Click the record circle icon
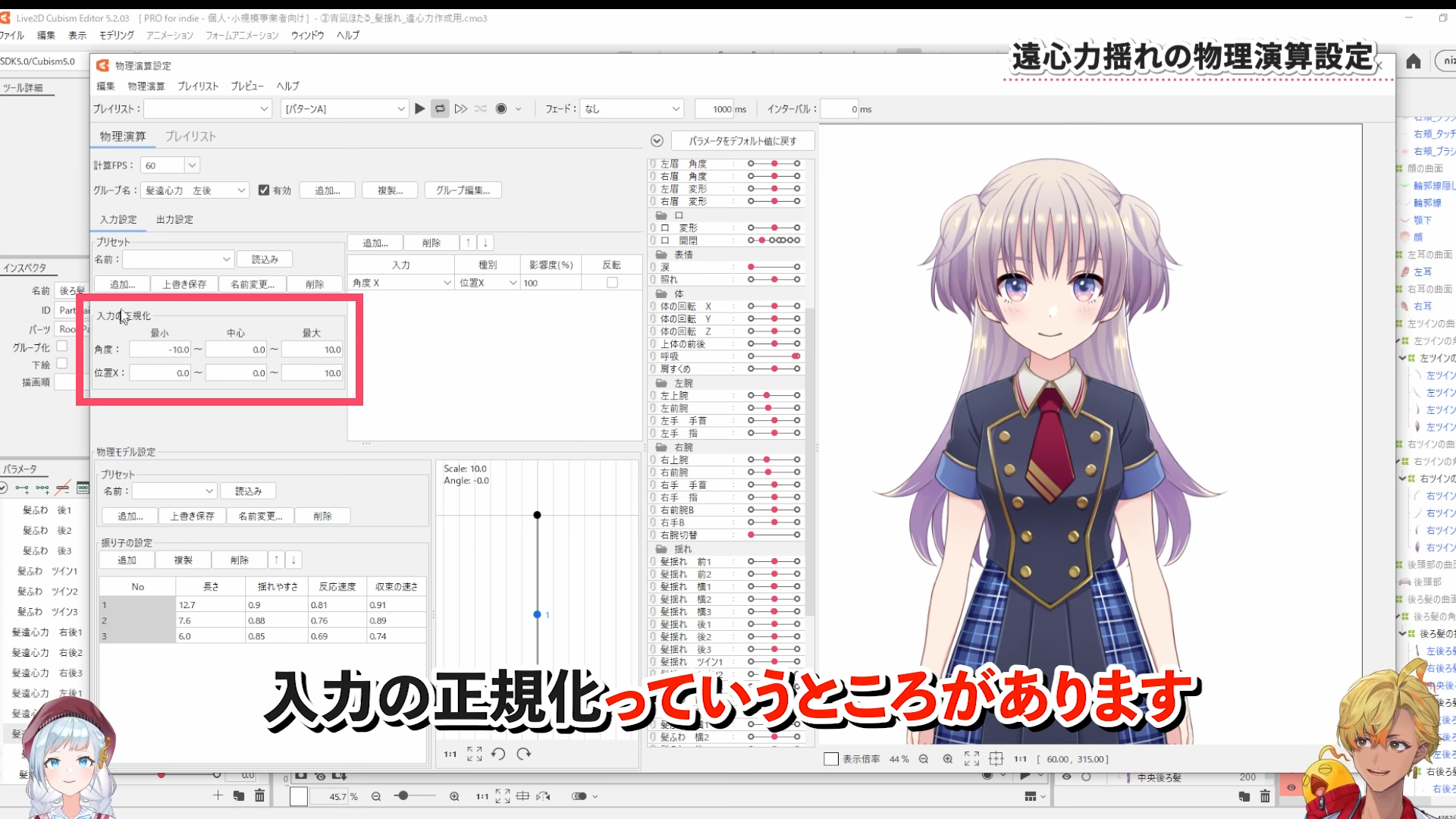 point(501,109)
